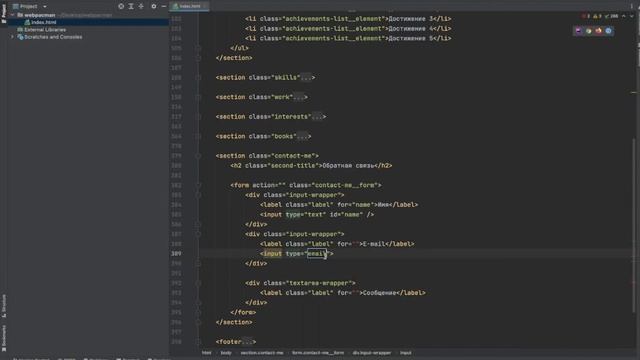Click the section.contact-me breadcrumb

click(x=262, y=353)
